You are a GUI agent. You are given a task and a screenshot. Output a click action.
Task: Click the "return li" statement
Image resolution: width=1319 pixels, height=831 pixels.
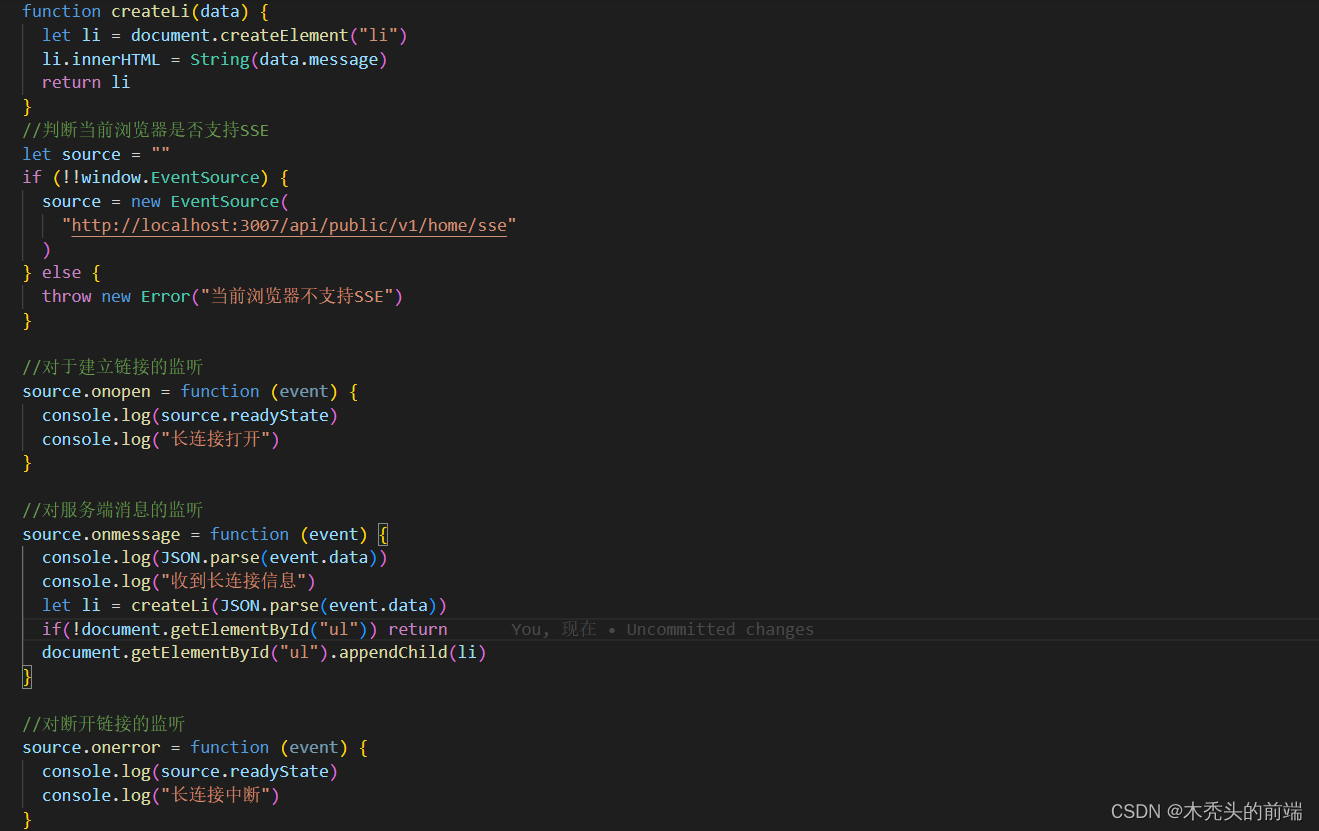tap(86, 82)
